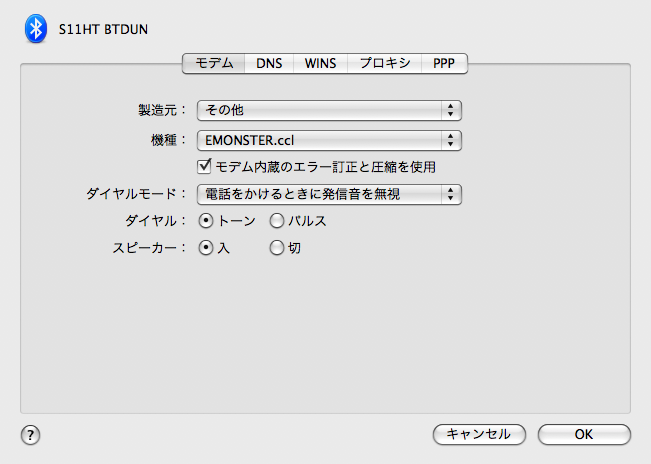This screenshot has width=651, height=464.
Task: Expand the 製造元 dropdown showing その他
Action: [329, 110]
